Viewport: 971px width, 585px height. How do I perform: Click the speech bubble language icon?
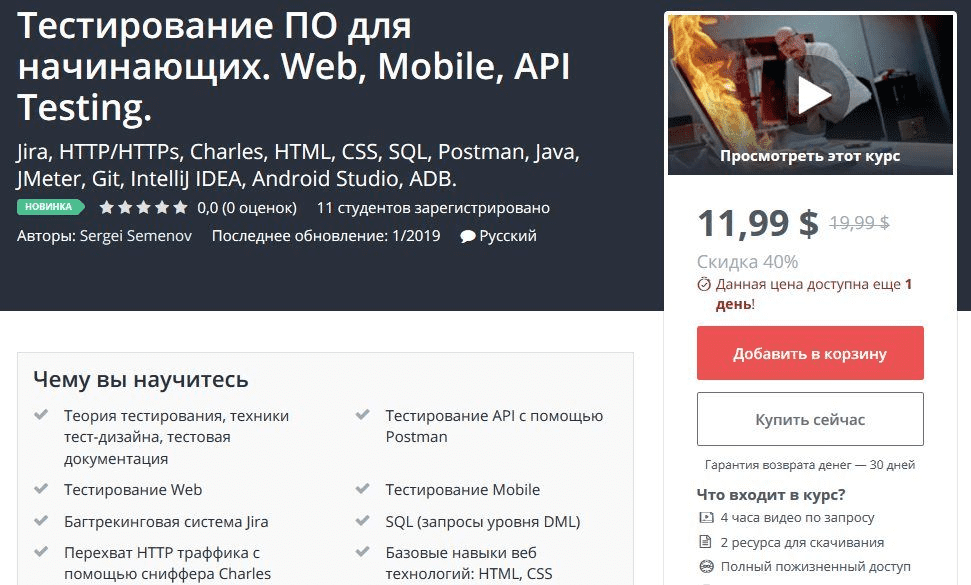pos(467,237)
